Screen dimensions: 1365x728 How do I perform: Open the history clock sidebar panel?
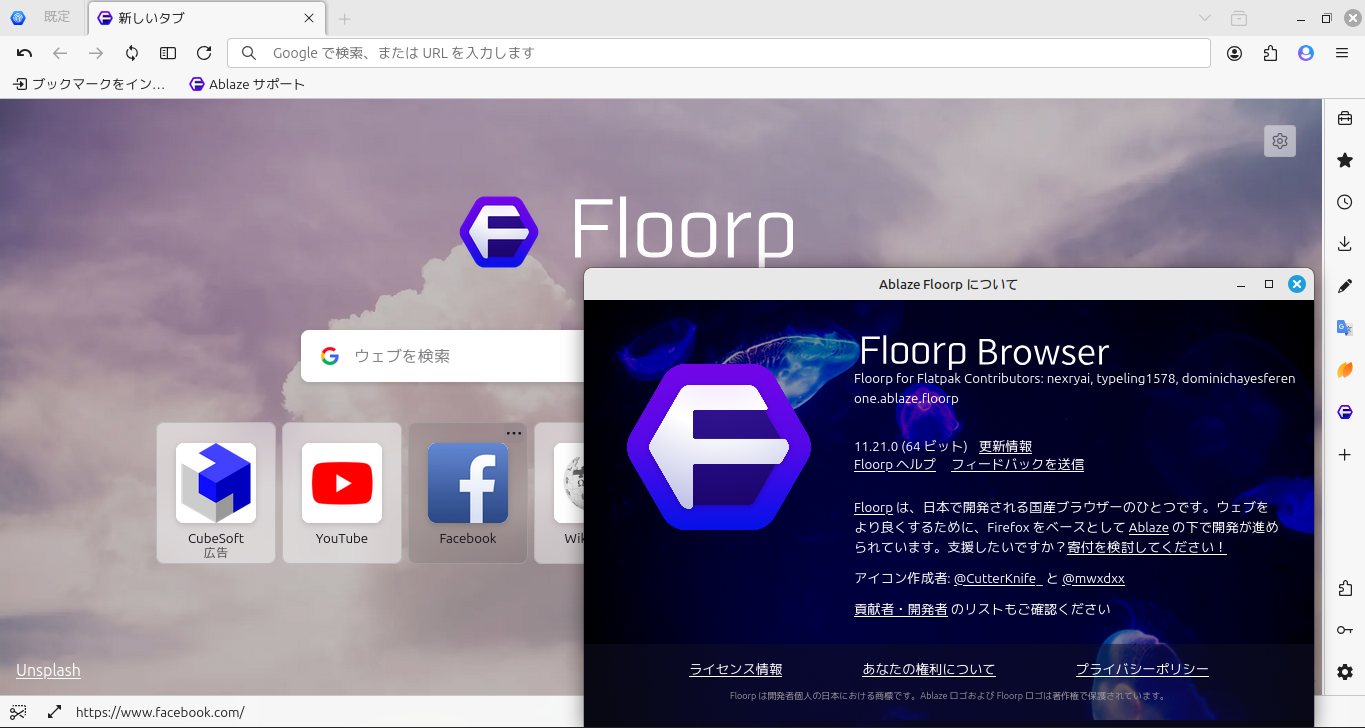(1345, 202)
